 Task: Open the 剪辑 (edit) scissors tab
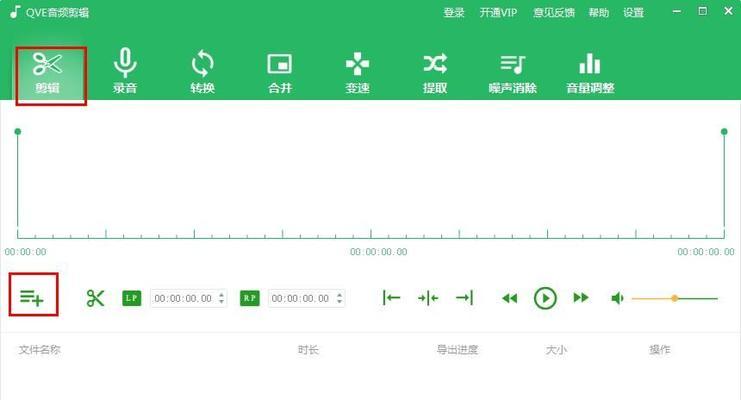pos(48,73)
